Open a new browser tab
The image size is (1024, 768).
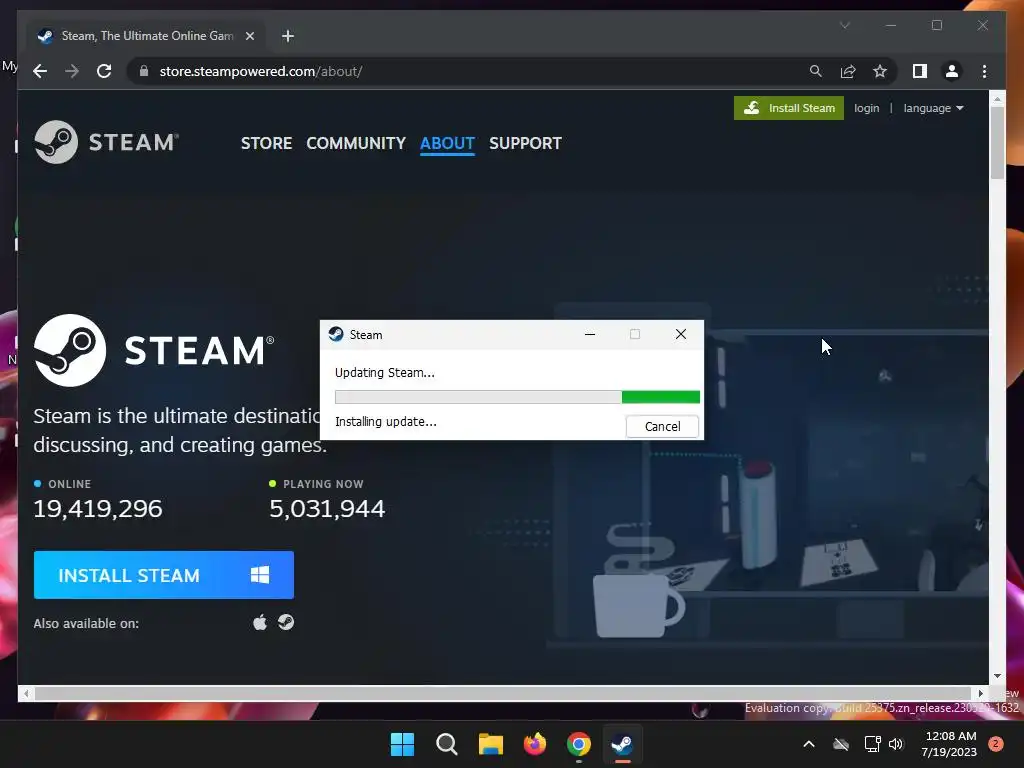(x=288, y=36)
